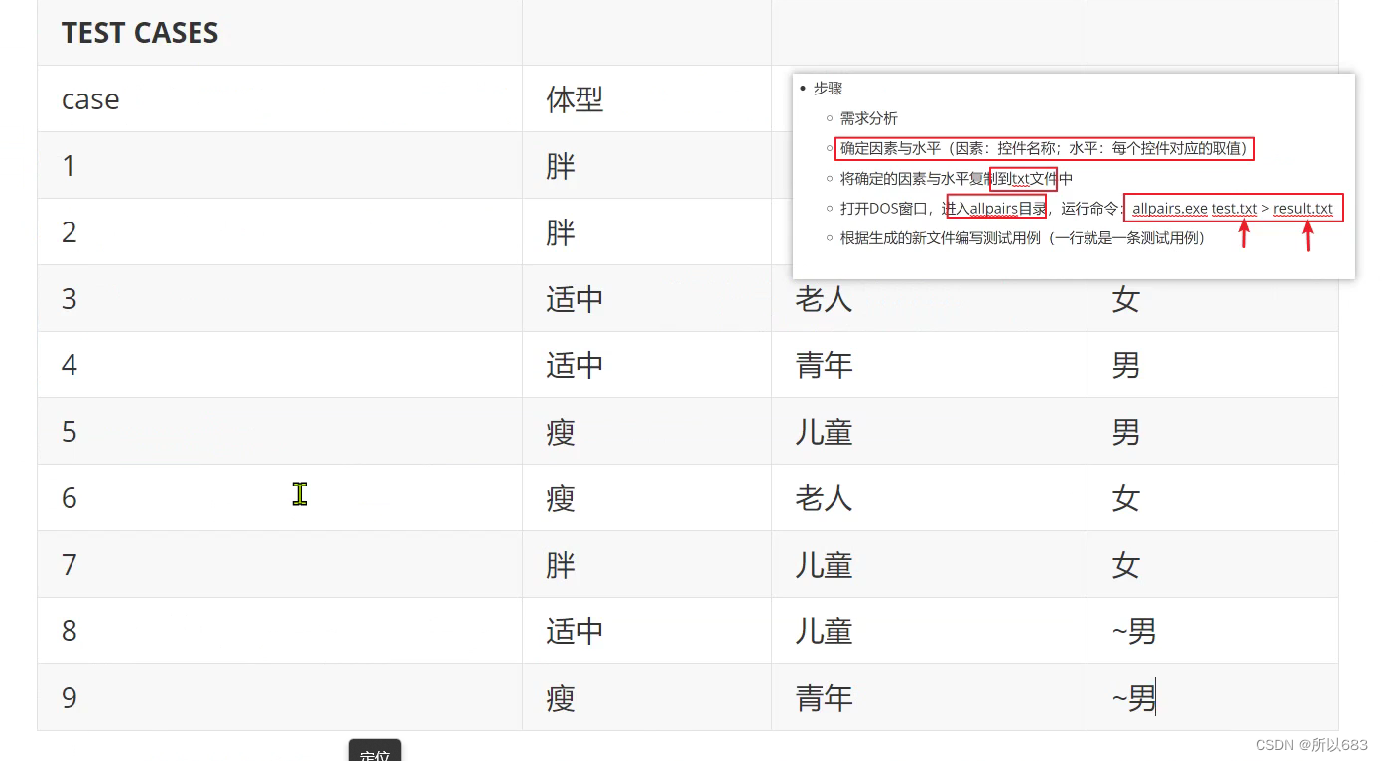The height and width of the screenshot is (761, 1383).
Task: Click "test.txt" in the command text
Action: [x=1234, y=209]
